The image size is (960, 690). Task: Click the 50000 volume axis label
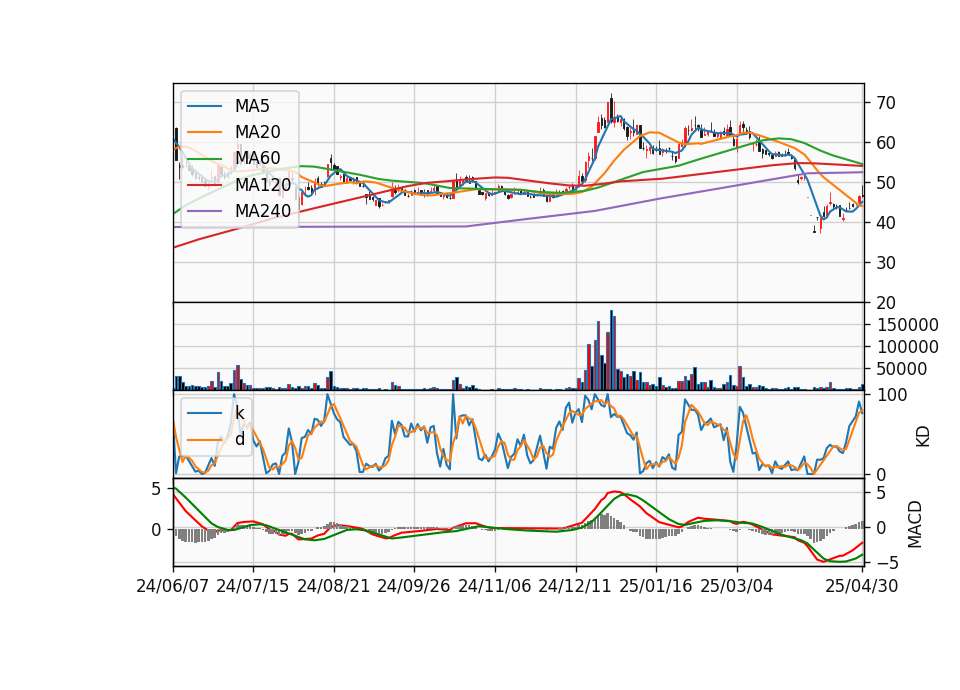tap(902, 369)
